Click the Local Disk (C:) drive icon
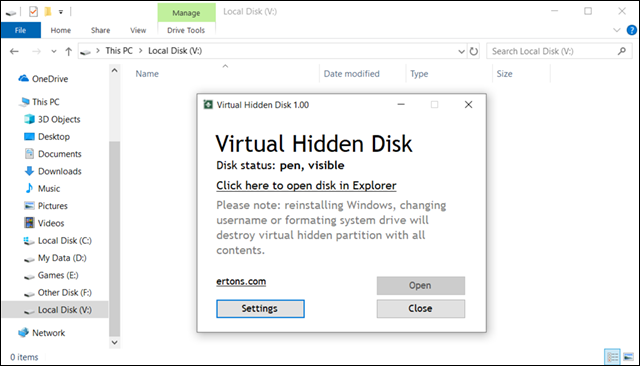 pos(29,241)
